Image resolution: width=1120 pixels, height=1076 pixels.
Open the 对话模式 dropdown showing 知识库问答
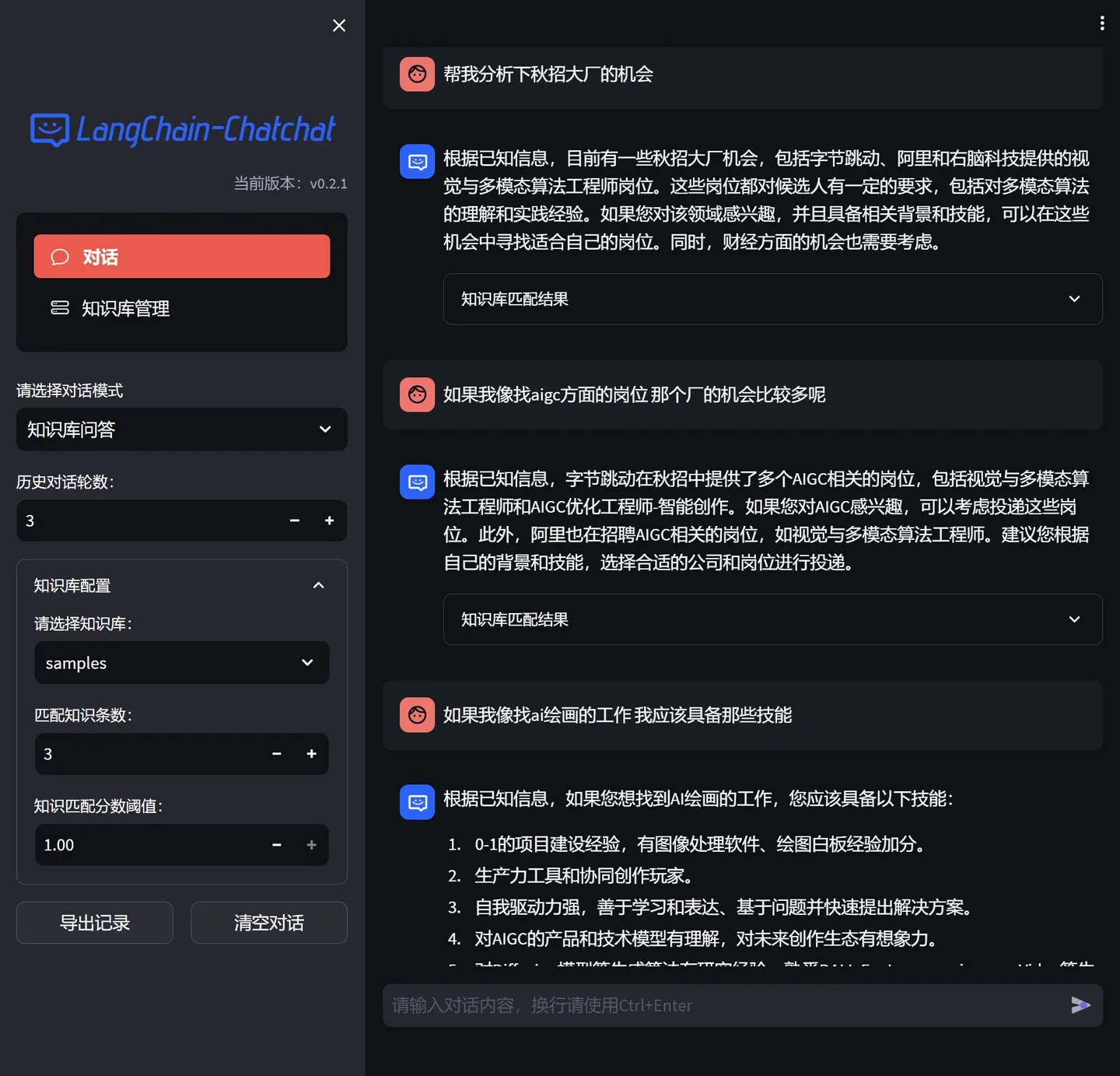(181, 429)
